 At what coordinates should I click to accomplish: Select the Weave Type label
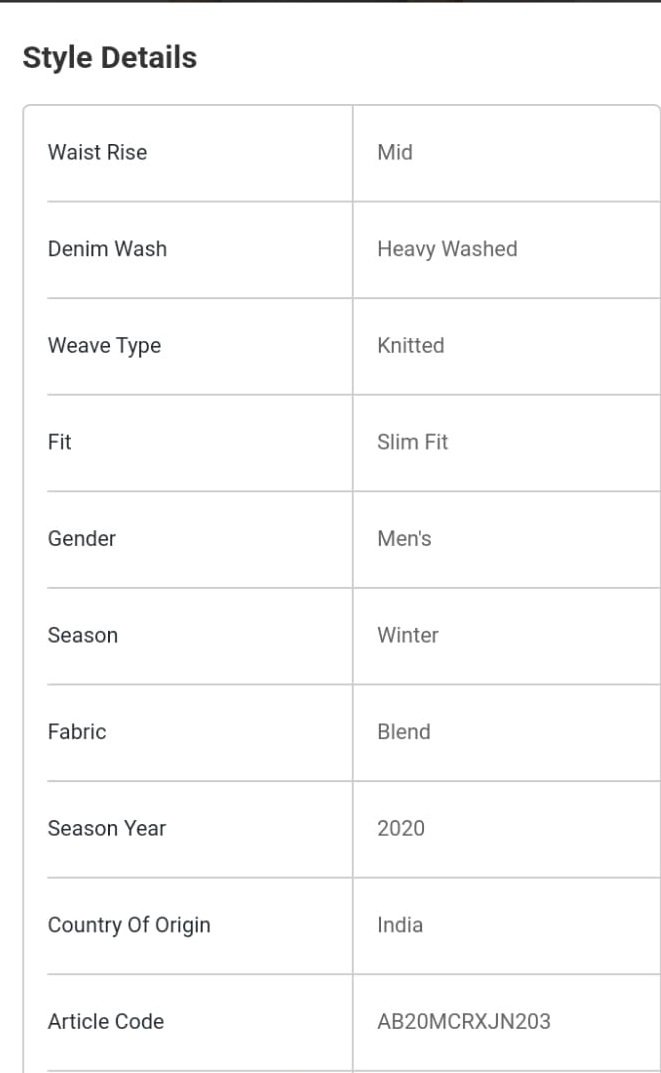[x=105, y=346]
